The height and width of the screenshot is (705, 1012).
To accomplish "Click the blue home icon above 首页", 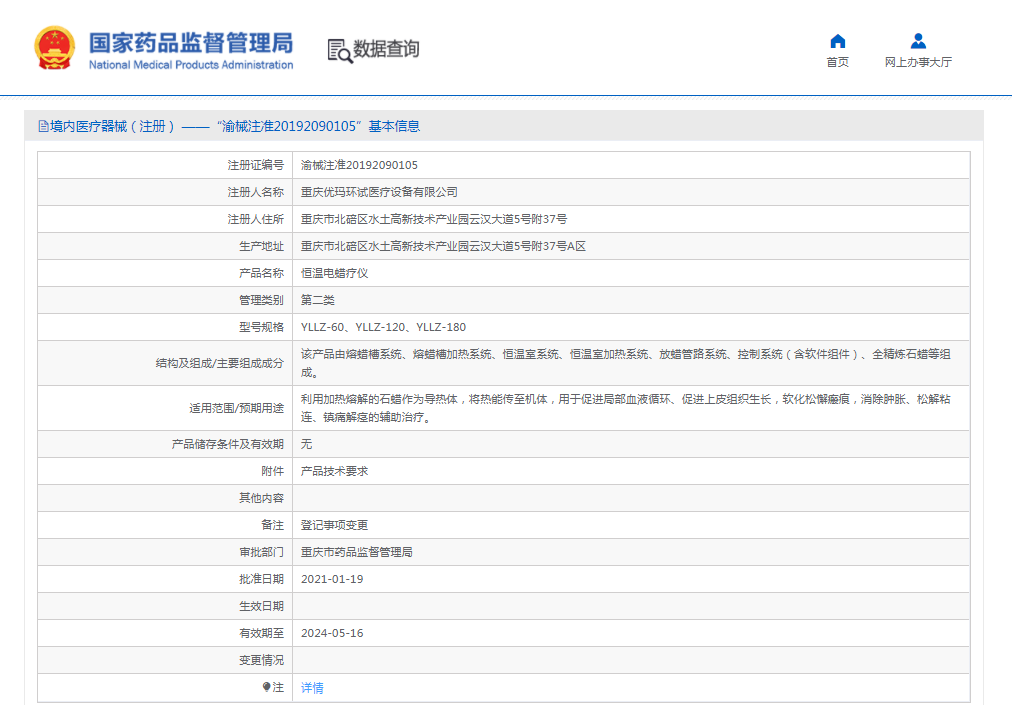I will point(837,41).
